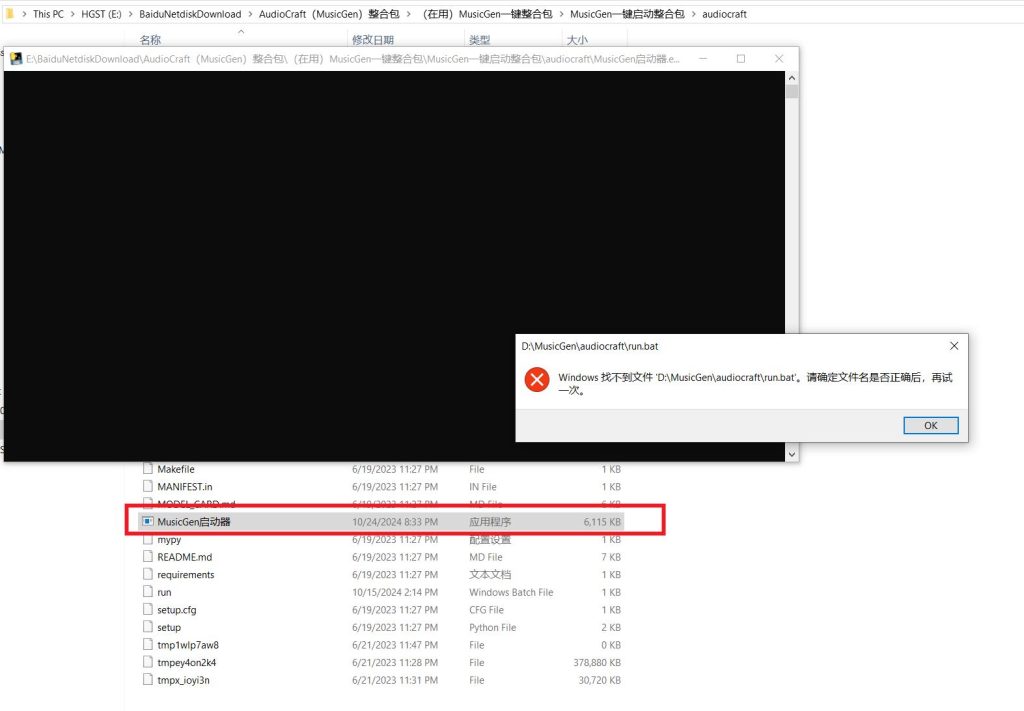Navigate to BaiduNetdiskDownload in the address bar
1024x711 pixels.
190,14
